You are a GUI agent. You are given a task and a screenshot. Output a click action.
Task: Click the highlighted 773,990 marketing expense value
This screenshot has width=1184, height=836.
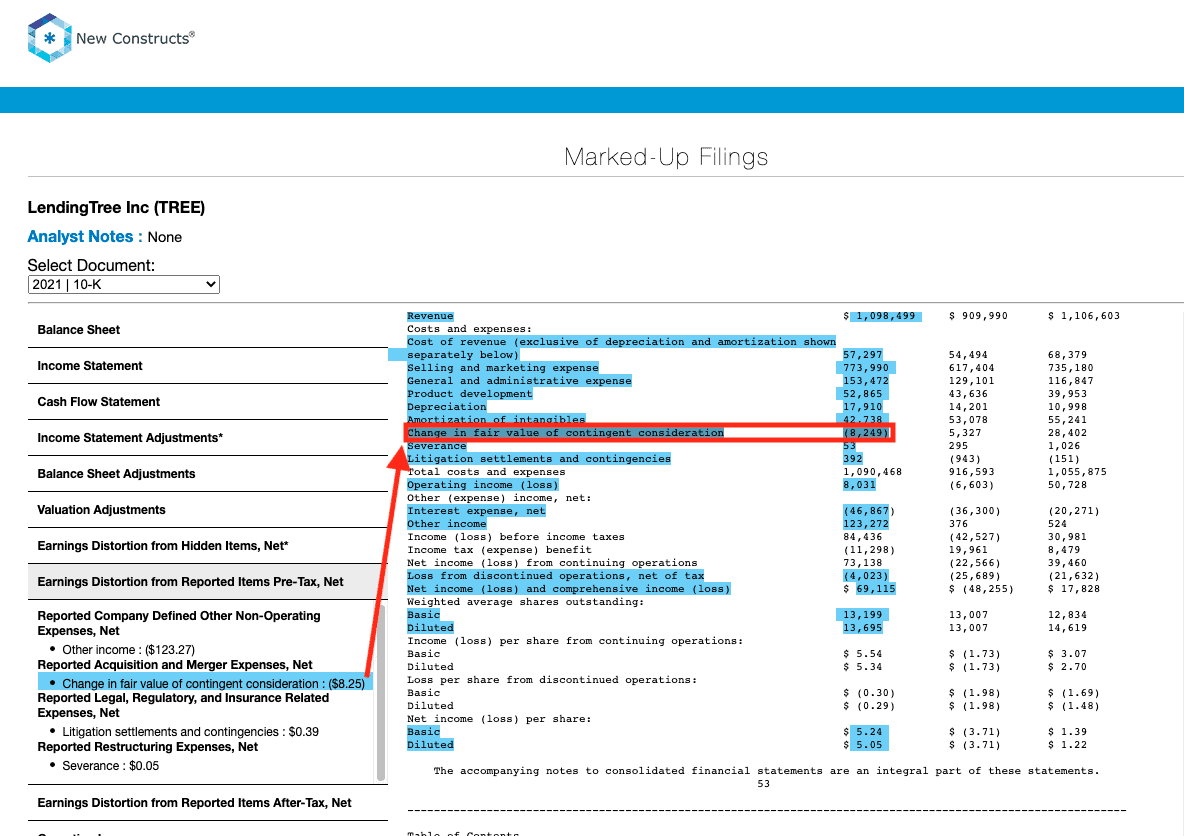866,368
